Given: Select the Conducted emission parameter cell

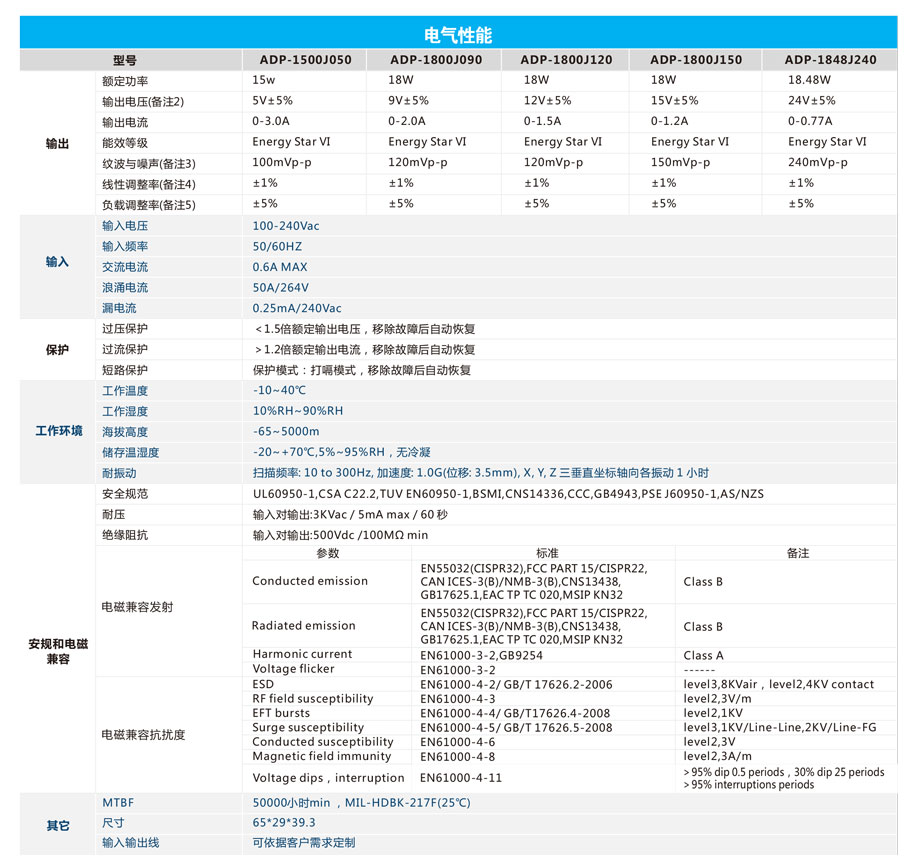Looking at the screenshot, I should point(310,581).
